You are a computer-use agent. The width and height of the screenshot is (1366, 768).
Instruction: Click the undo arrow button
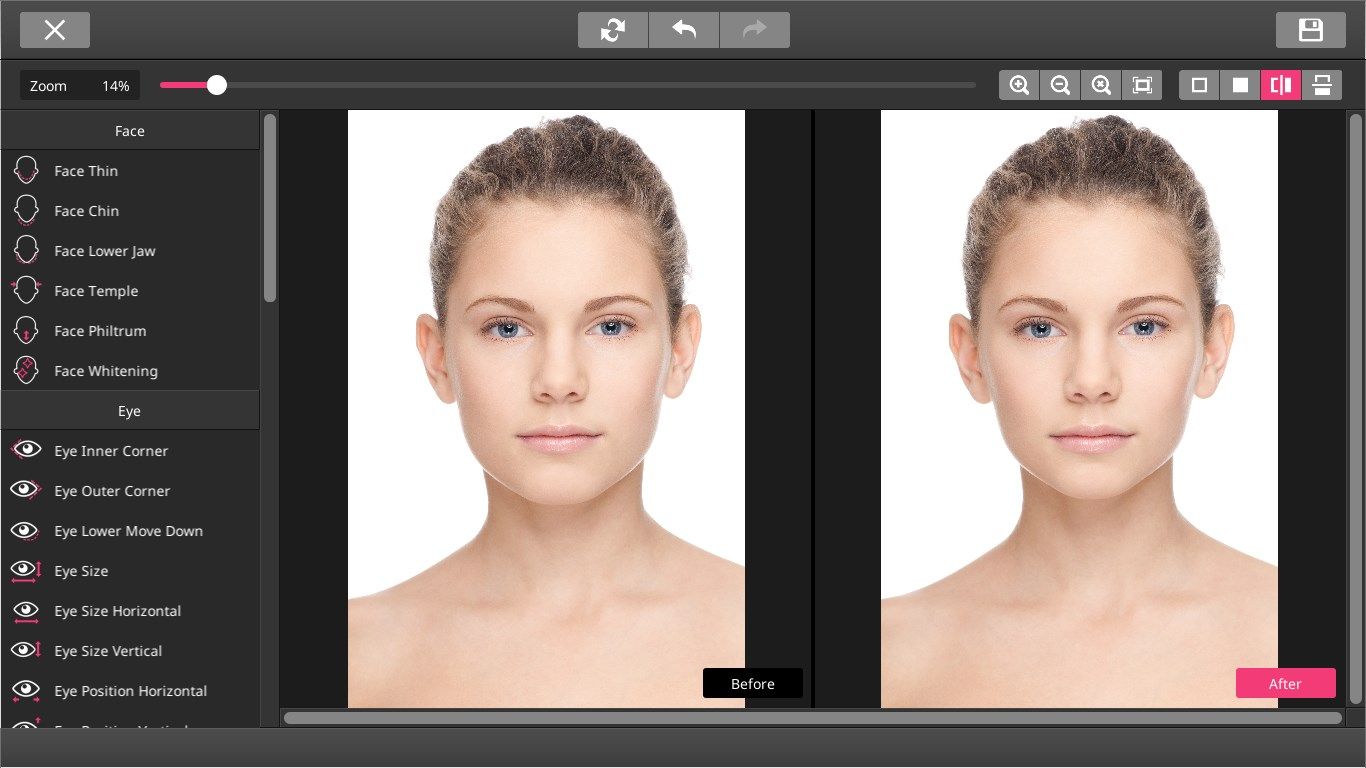click(684, 30)
